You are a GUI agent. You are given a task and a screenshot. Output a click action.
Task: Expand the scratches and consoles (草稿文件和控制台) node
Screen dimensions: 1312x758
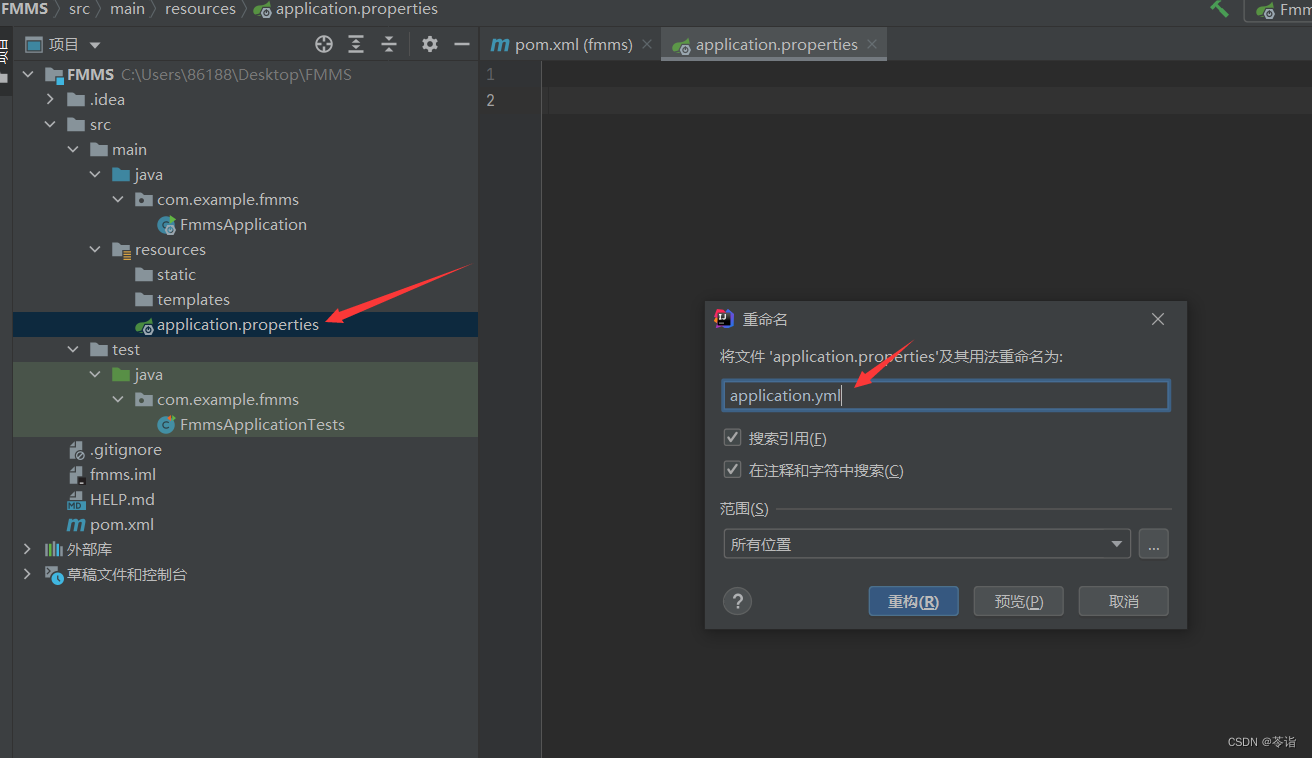click(x=27, y=575)
